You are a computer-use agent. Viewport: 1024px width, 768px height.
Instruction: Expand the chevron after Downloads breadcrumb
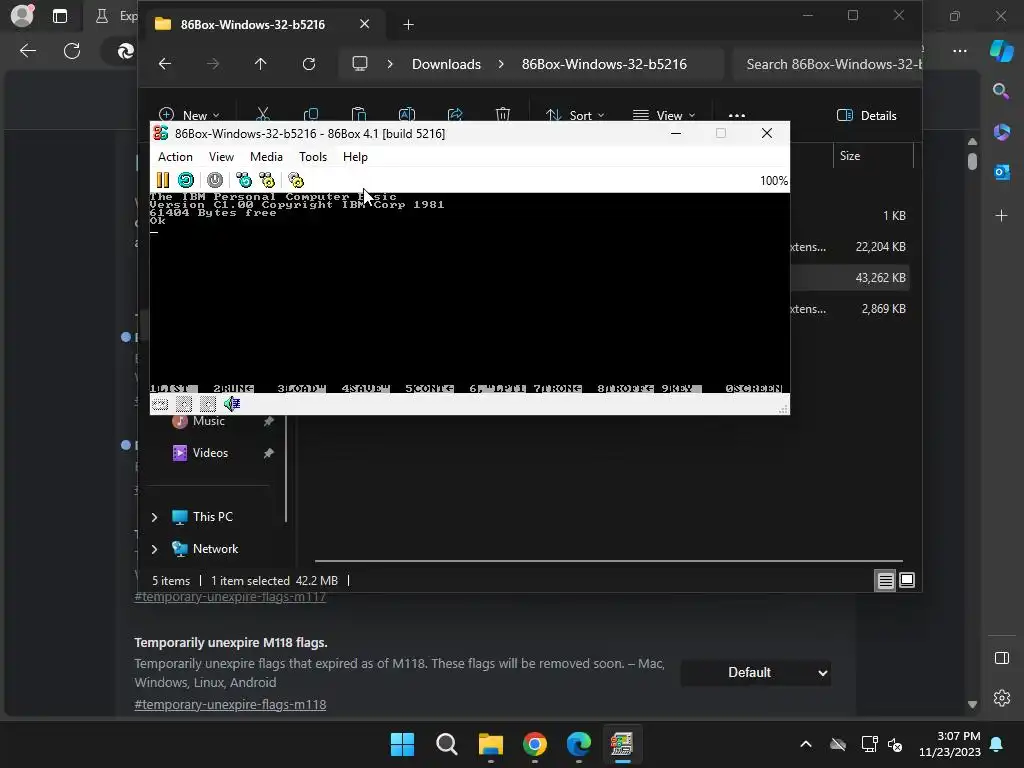(x=501, y=64)
